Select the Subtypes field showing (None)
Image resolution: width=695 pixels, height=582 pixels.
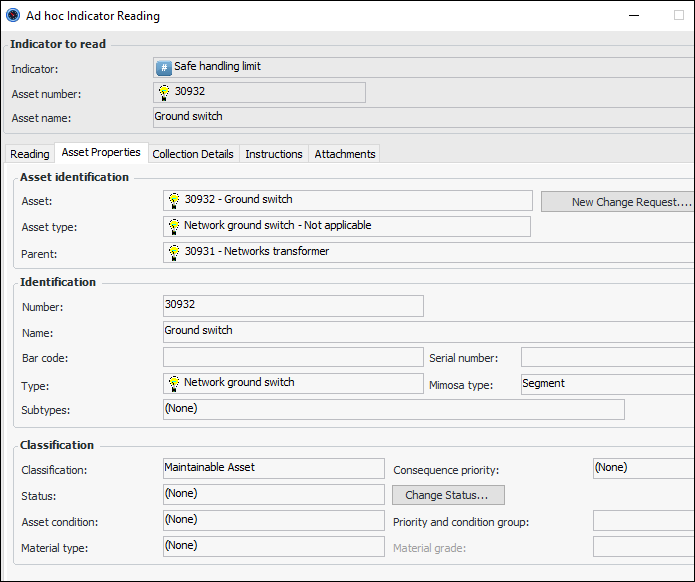coord(393,409)
